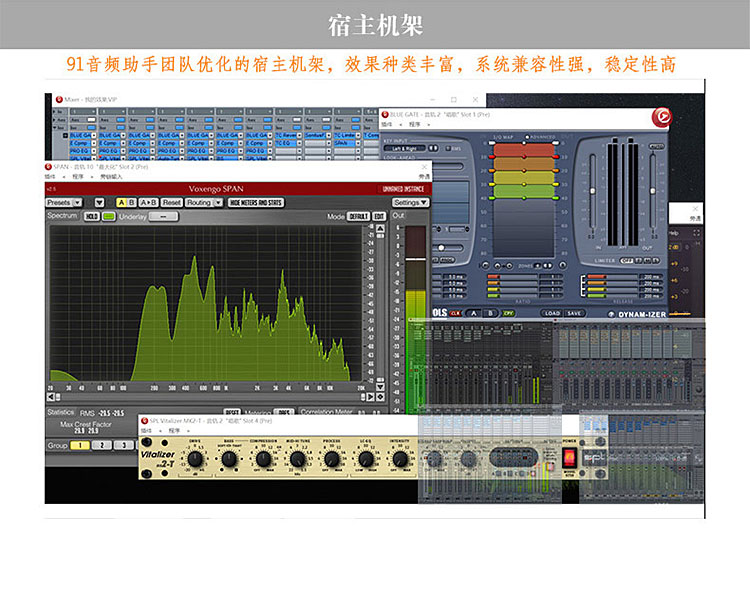Click SPAN horizontal frequency scrollbar
Screen dimensions: 750x609
(x=210, y=397)
